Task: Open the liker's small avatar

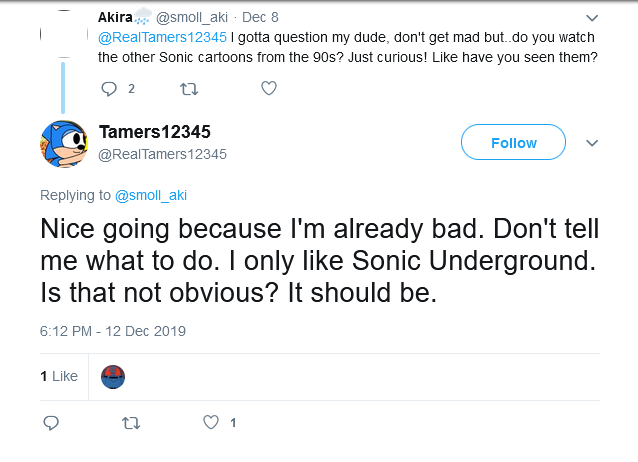Action: 114,376
